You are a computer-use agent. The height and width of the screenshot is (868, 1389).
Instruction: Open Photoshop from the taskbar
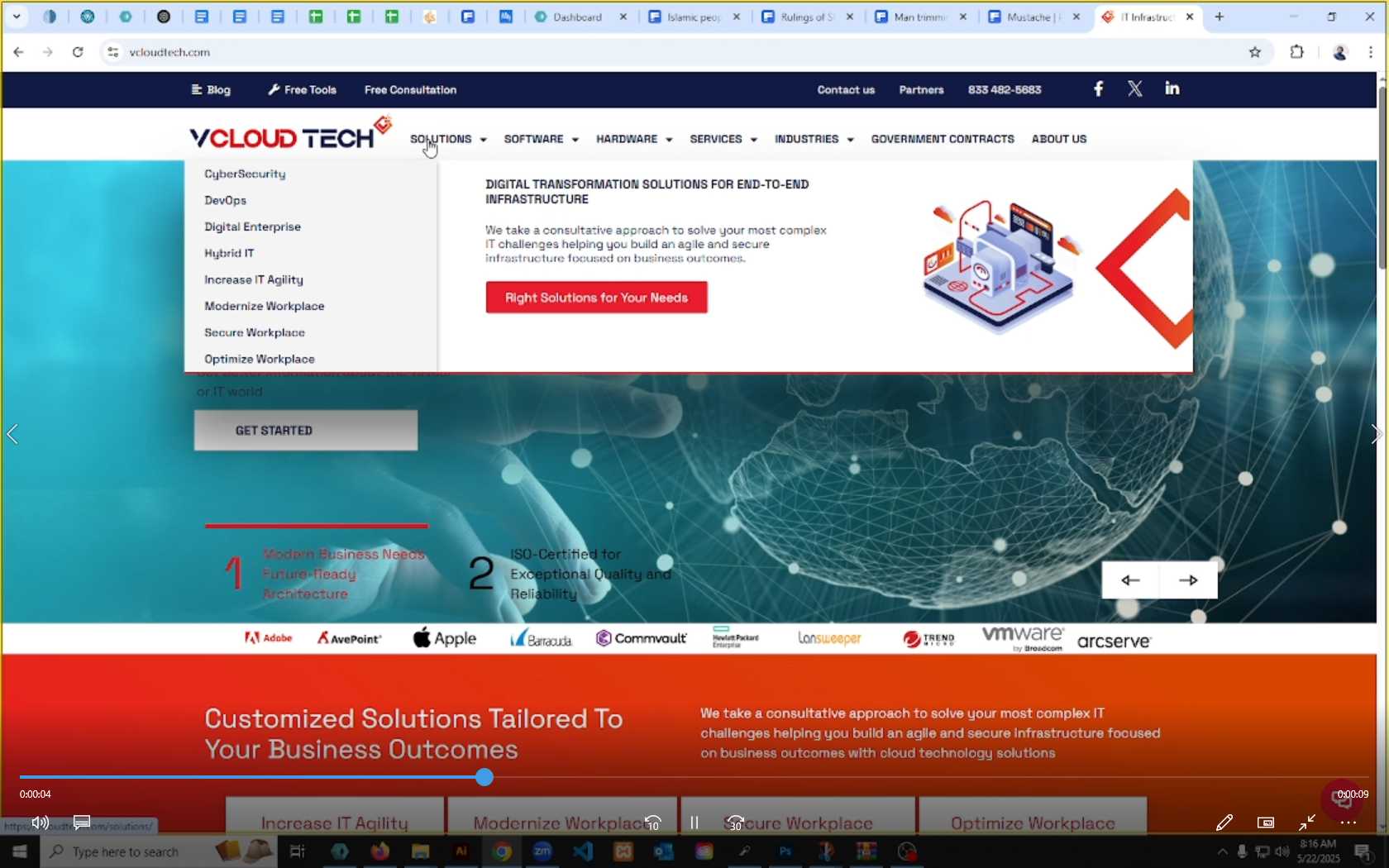click(785, 851)
